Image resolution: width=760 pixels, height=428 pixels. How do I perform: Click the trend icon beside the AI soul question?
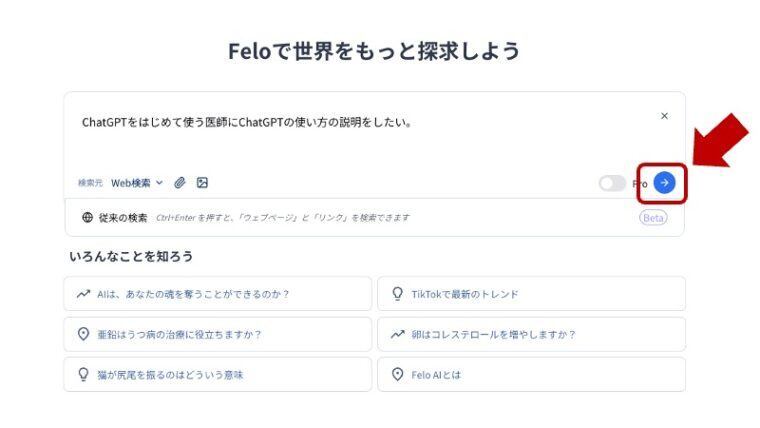pyautogui.click(x=83, y=294)
